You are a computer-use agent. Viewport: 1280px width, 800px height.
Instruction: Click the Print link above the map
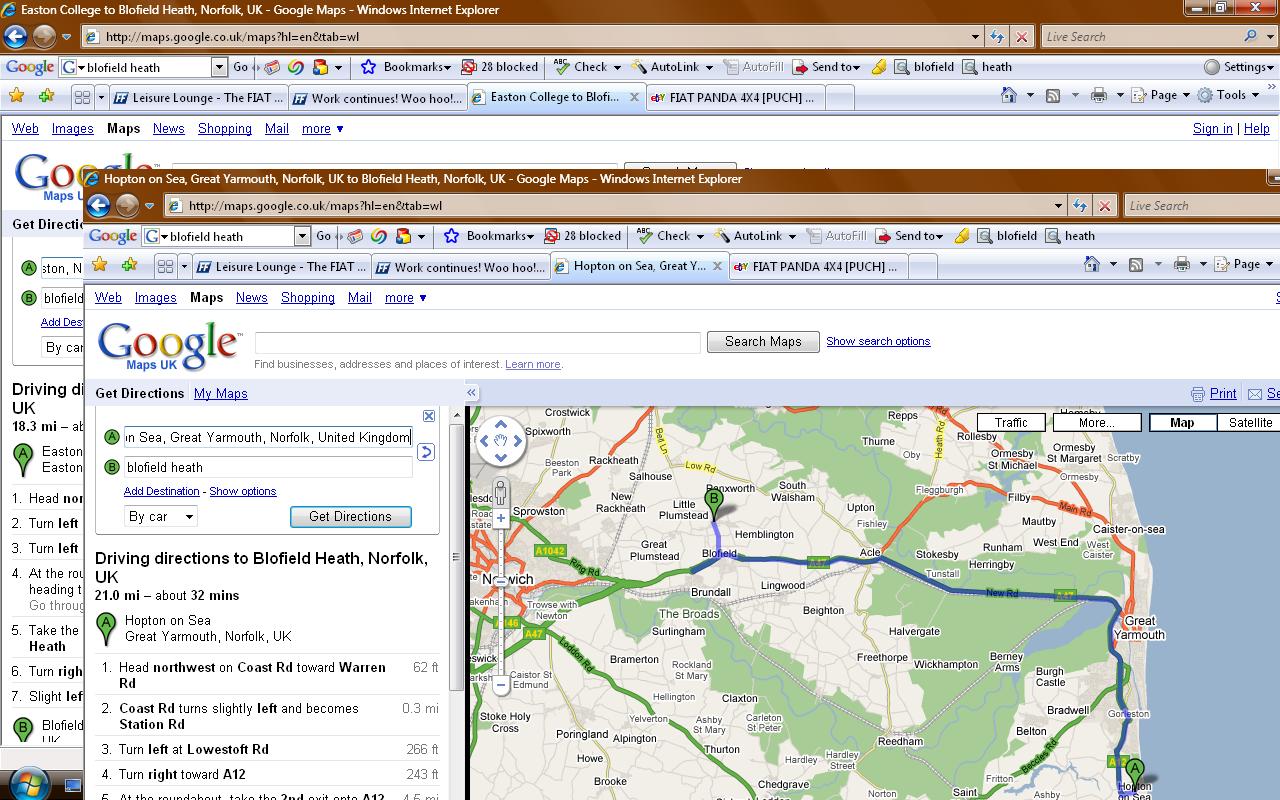coord(1223,393)
